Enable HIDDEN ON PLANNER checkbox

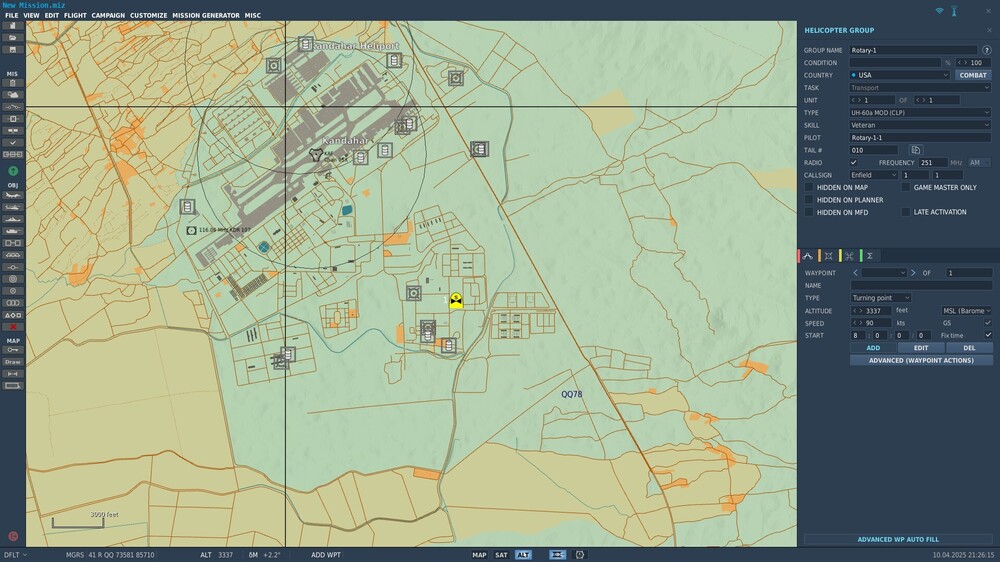click(x=809, y=200)
